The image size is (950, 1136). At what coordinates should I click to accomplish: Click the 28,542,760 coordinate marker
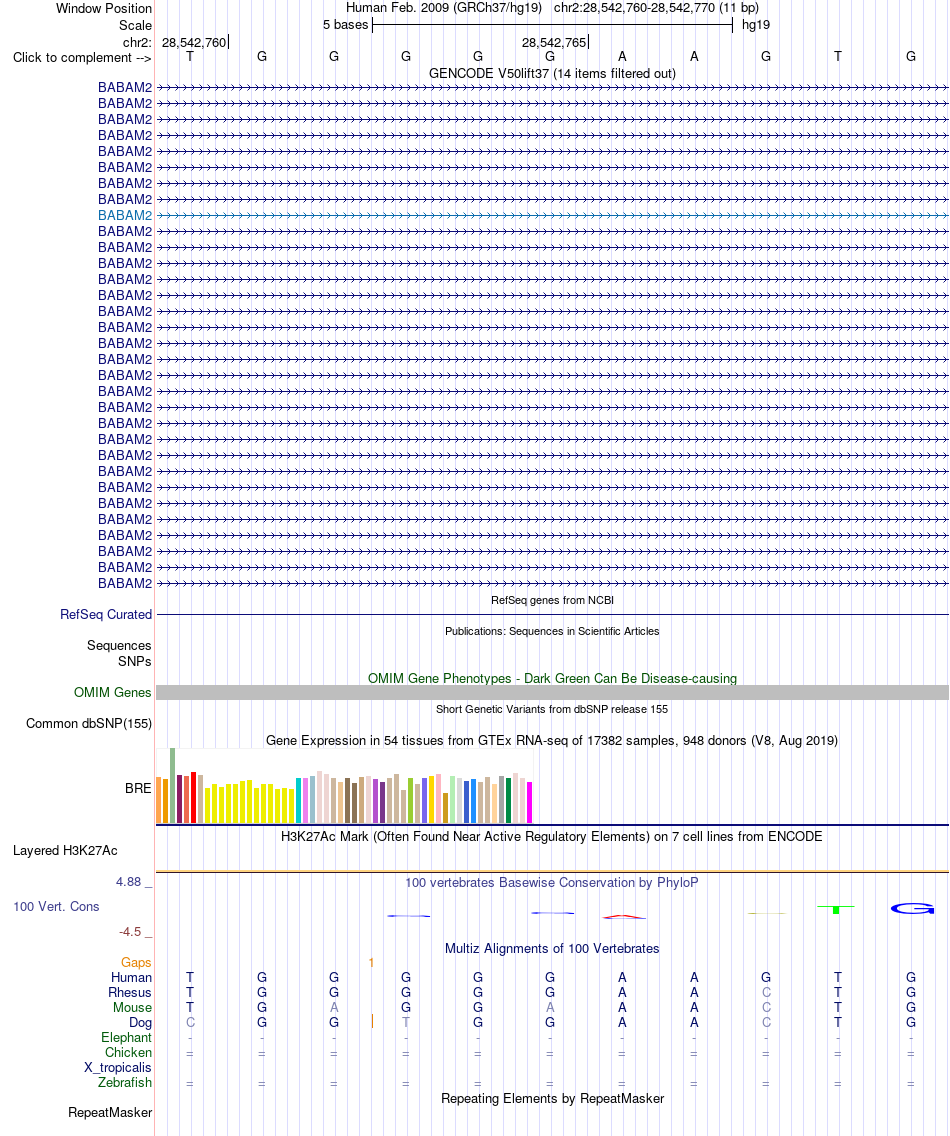[194, 43]
